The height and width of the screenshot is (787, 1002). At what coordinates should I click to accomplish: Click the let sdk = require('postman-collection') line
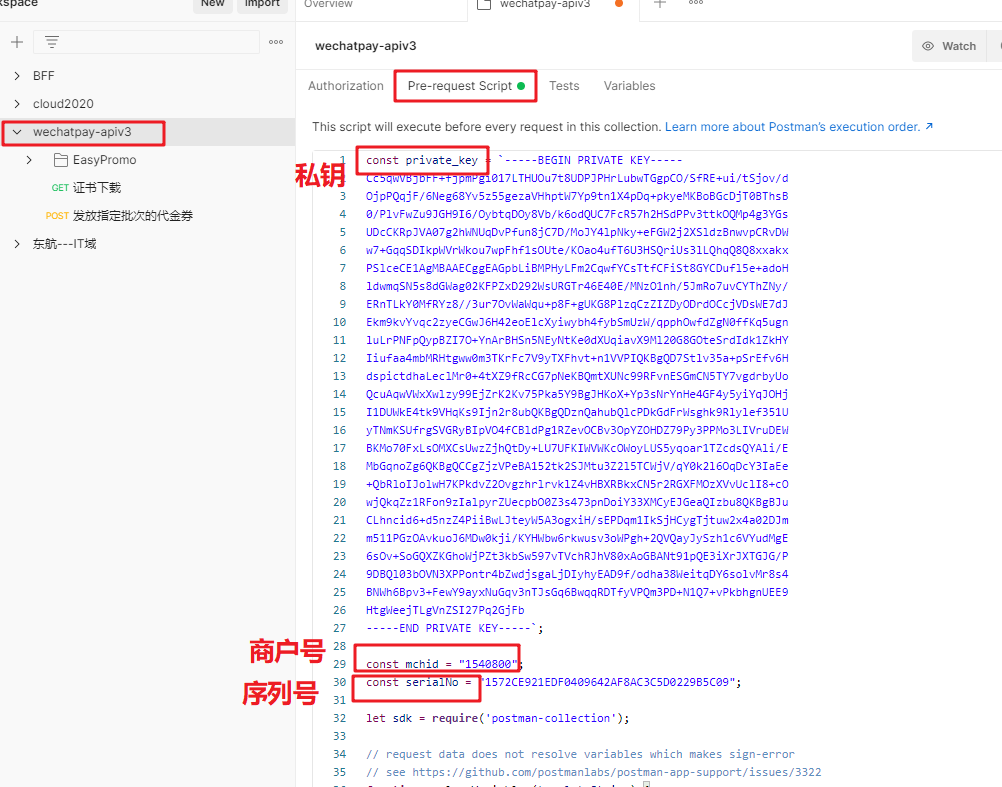click(497, 719)
